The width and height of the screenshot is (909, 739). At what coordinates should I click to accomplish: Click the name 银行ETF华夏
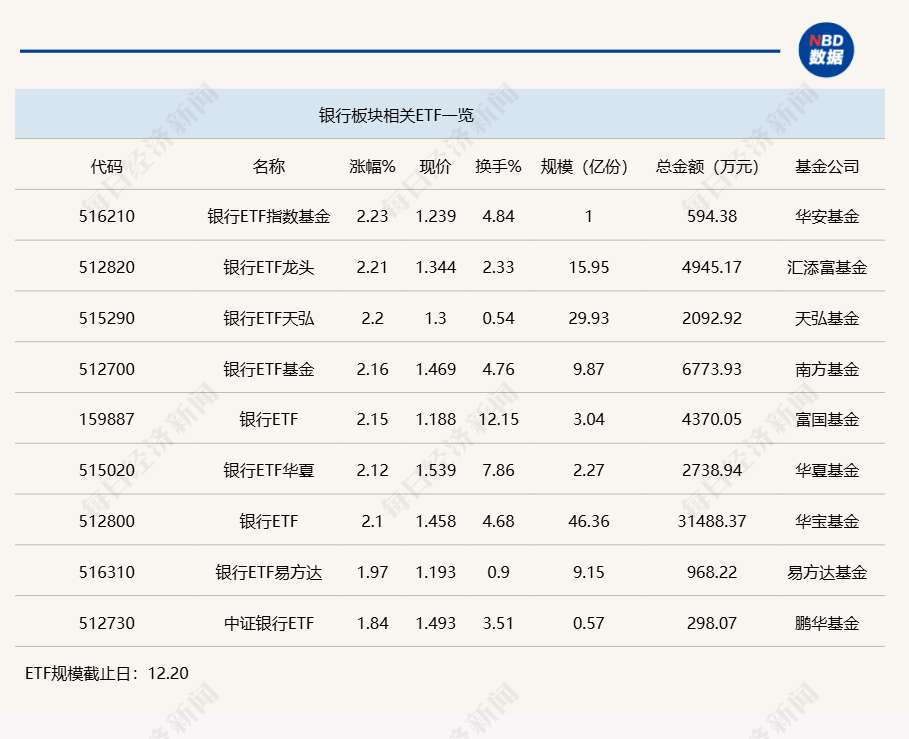(x=269, y=470)
